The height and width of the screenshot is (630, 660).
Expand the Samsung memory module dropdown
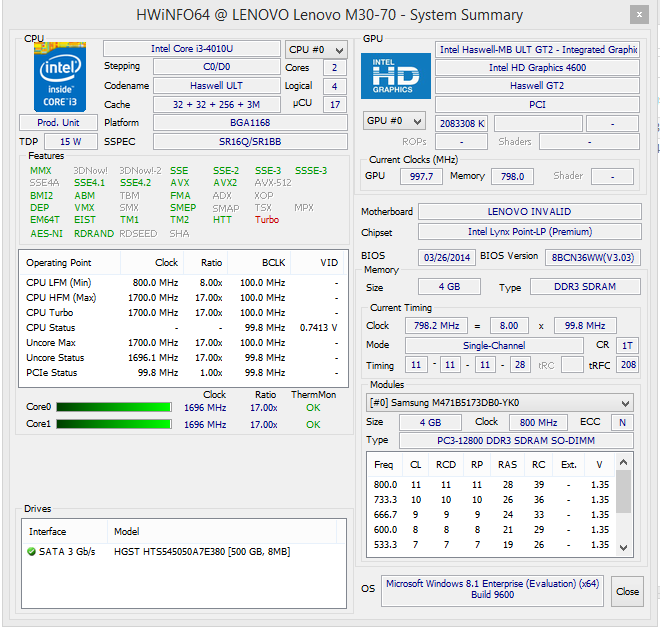[500, 403]
